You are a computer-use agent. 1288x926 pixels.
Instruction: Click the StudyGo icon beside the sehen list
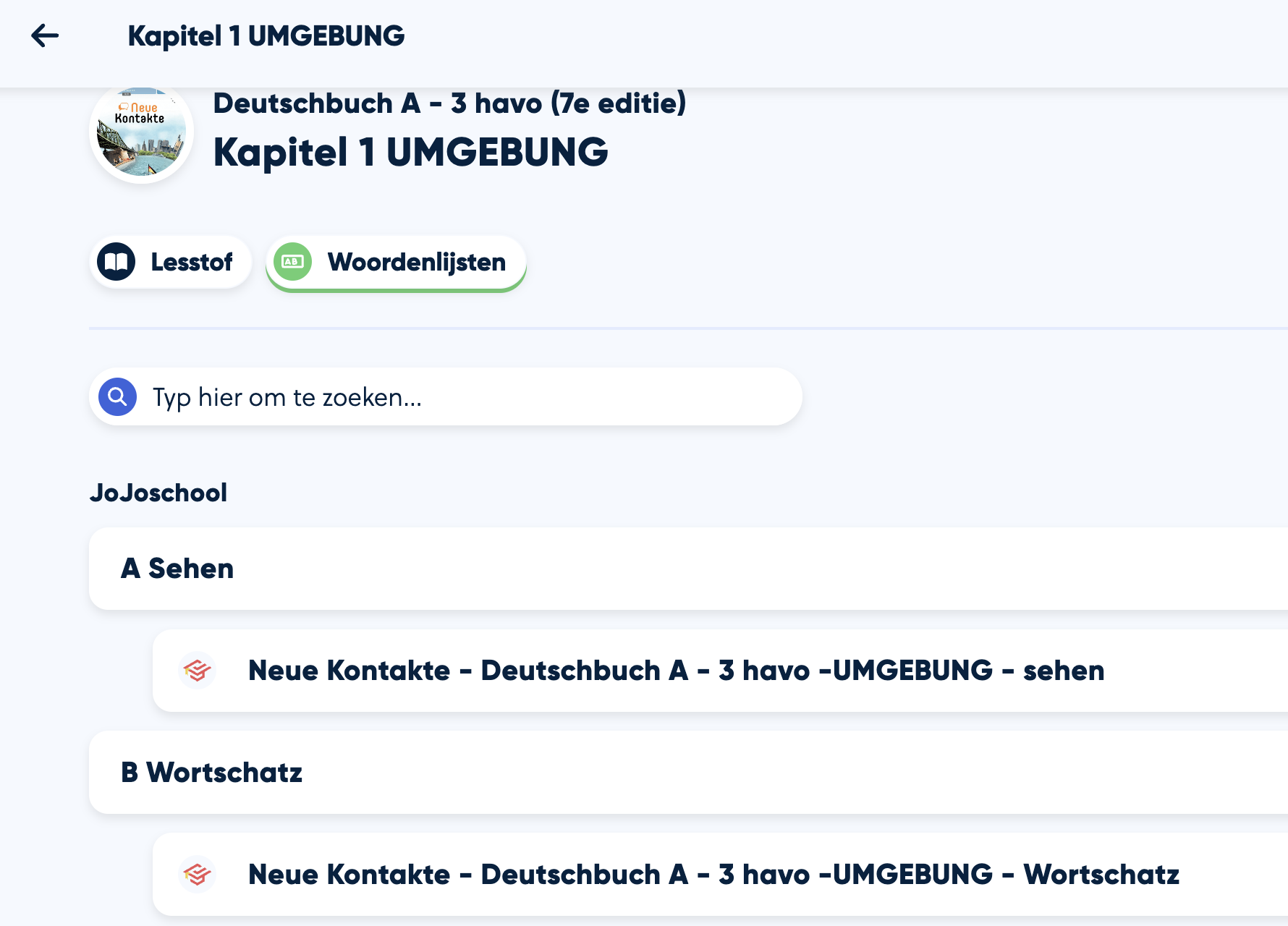(x=197, y=670)
